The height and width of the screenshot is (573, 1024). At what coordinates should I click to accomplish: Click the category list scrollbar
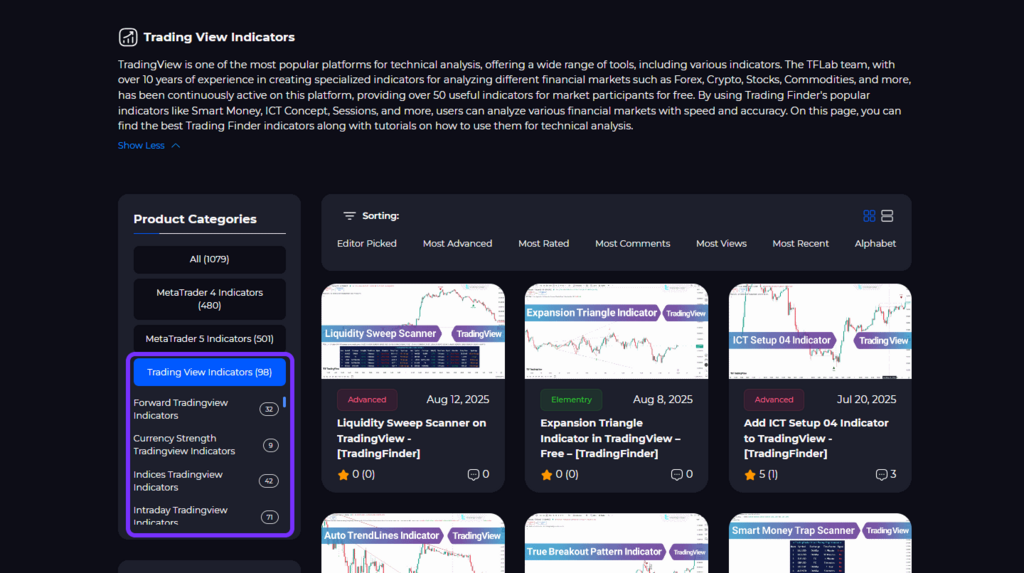coord(285,403)
